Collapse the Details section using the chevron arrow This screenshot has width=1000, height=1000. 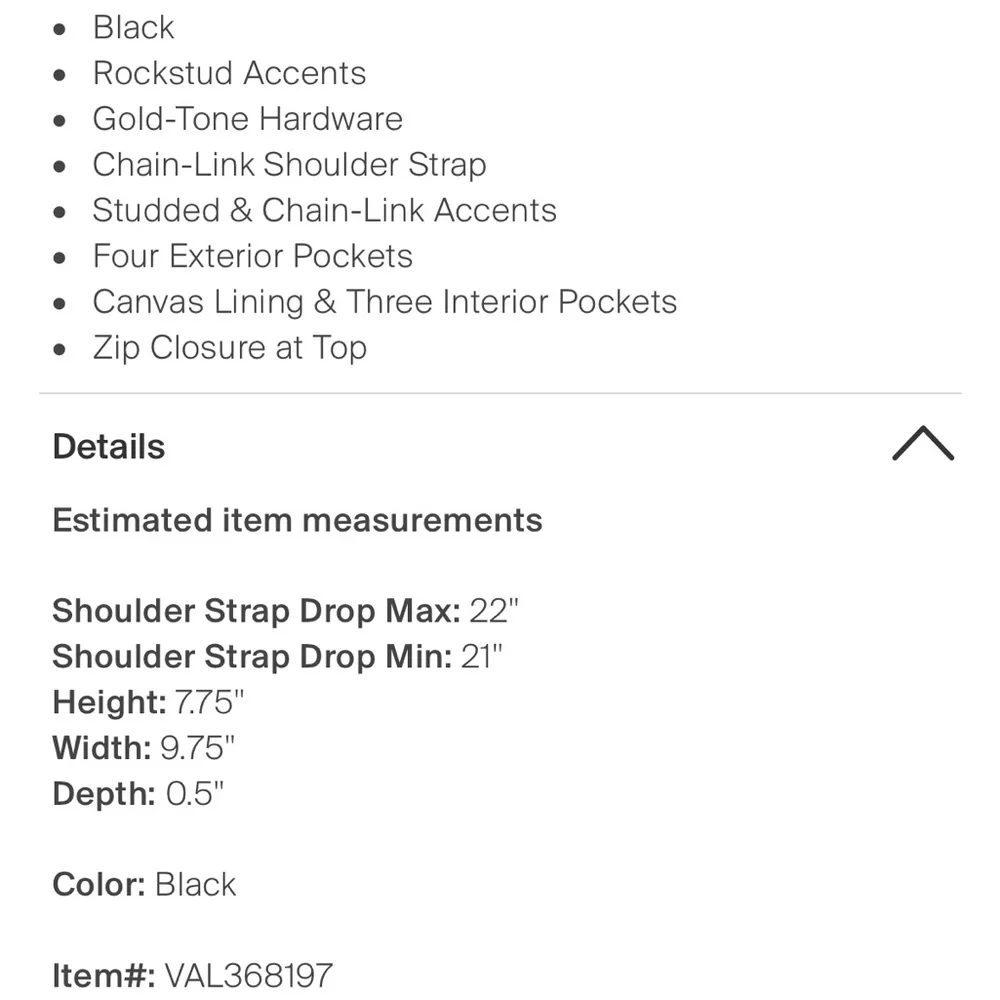[922, 445]
